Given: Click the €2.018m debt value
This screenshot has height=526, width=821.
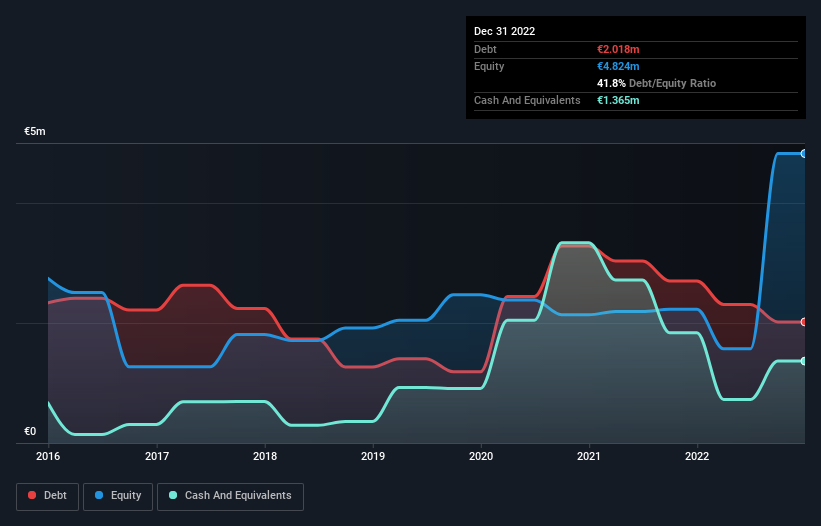Looking at the screenshot, I should point(618,49).
